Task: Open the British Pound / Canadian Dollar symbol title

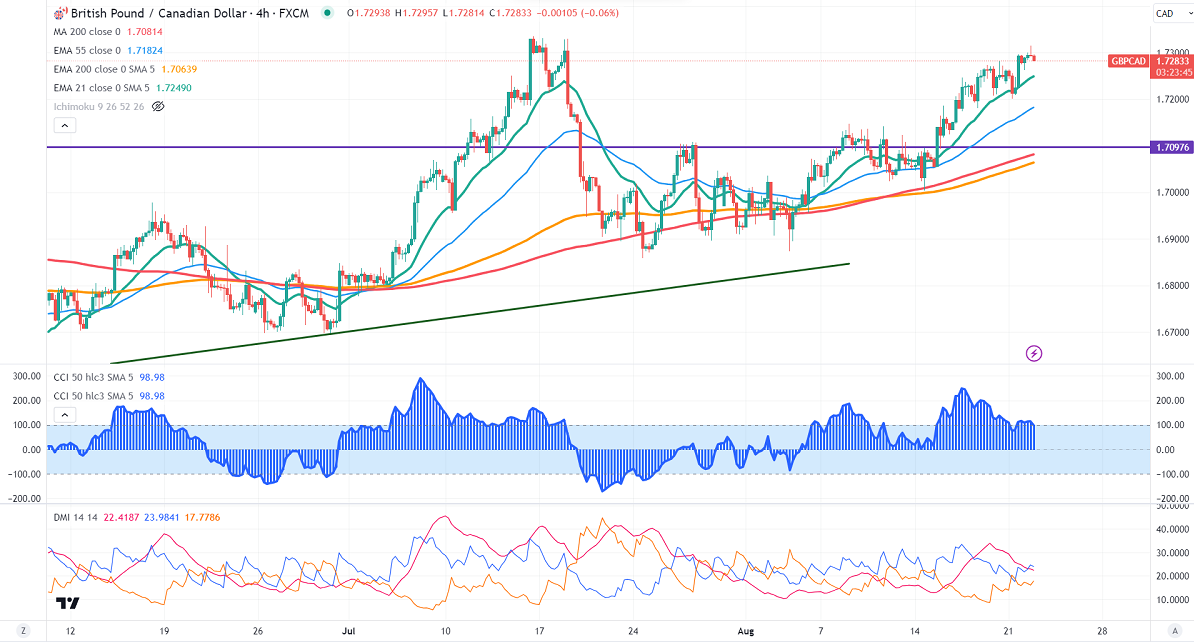Action: pyautogui.click(x=190, y=13)
